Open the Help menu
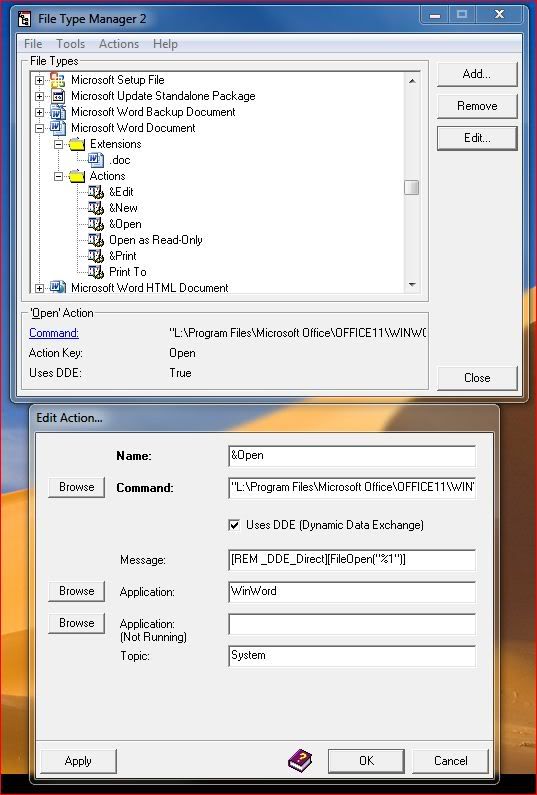The height and width of the screenshot is (795, 537). [x=165, y=44]
